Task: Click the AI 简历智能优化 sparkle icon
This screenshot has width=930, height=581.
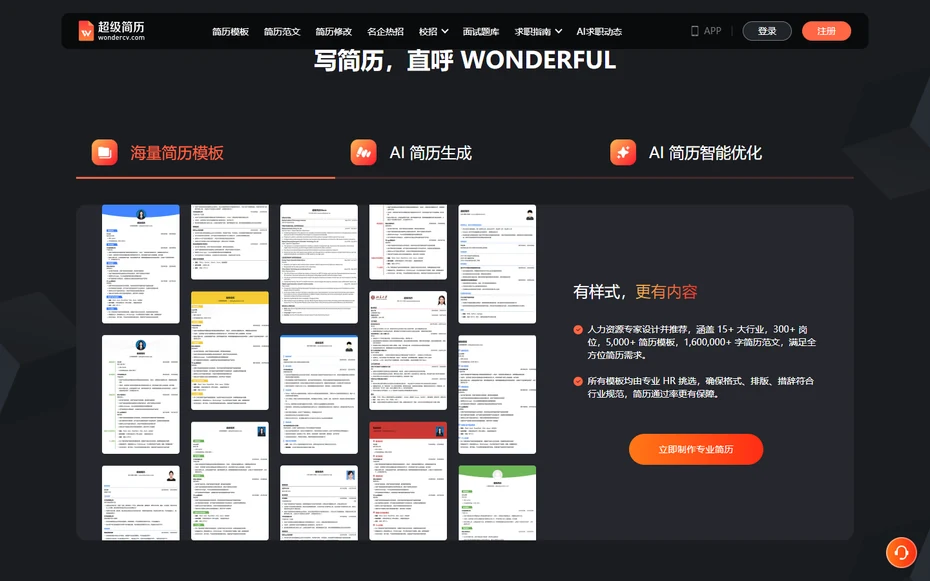Action: 623,152
